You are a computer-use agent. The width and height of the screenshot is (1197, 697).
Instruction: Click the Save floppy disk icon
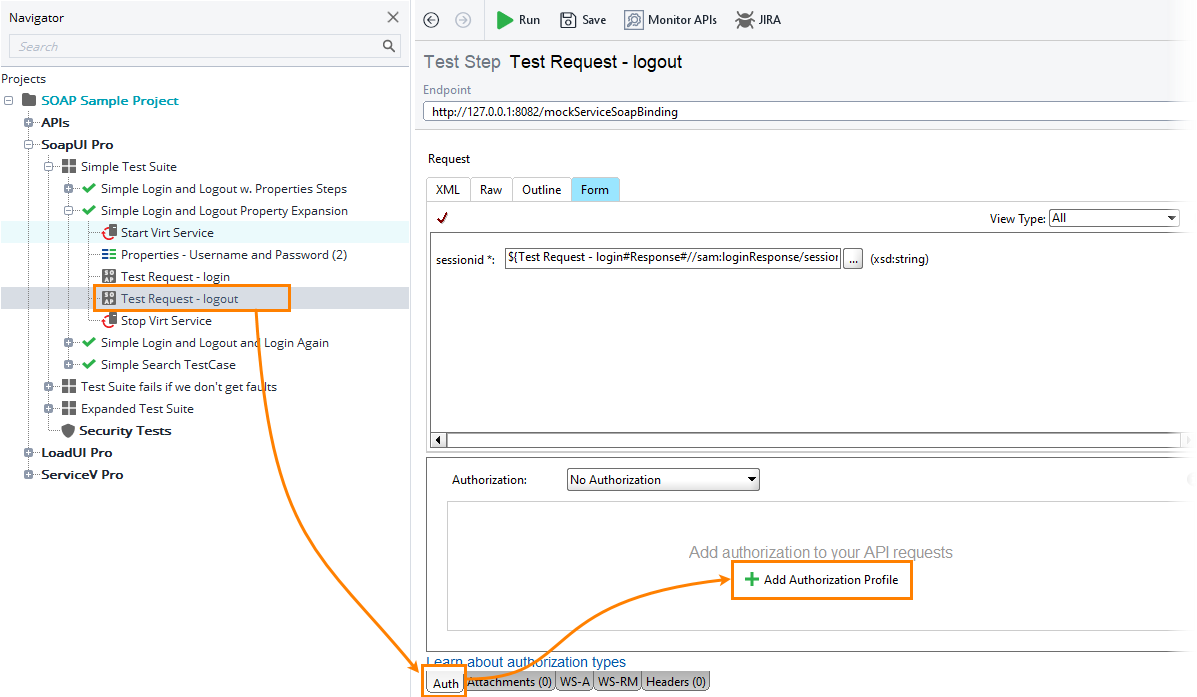pyautogui.click(x=568, y=20)
